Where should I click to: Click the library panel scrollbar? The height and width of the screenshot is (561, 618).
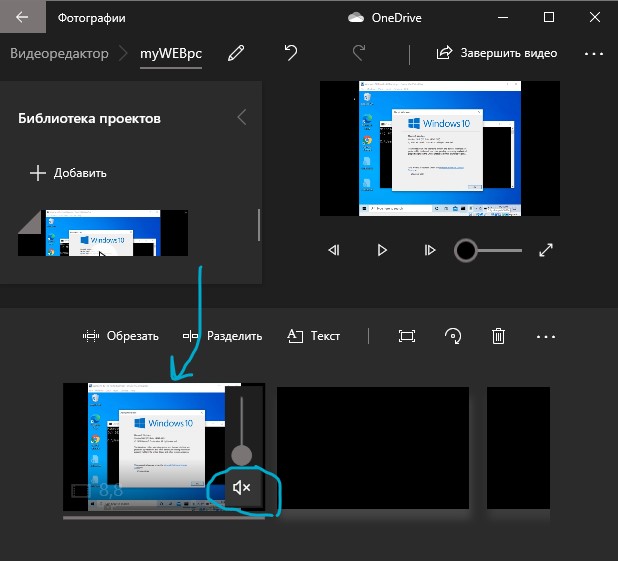[x=259, y=225]
